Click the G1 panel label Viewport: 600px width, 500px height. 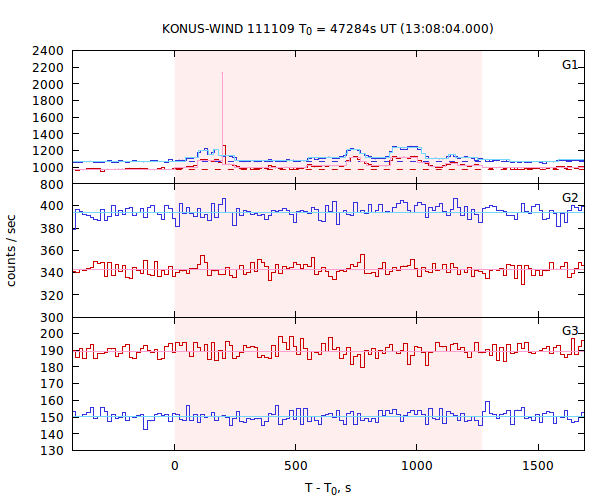(570, 65)
